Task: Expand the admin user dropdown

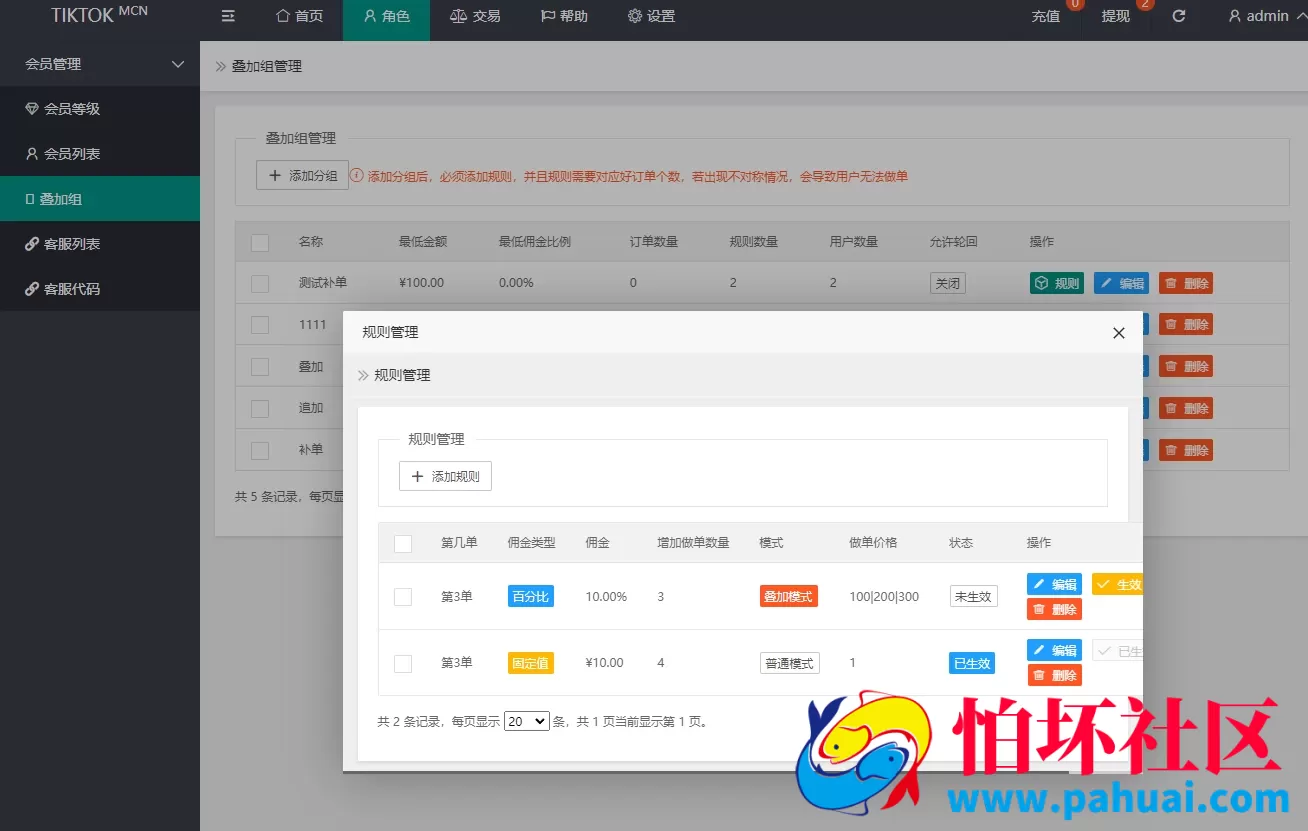Action: 1267,16
